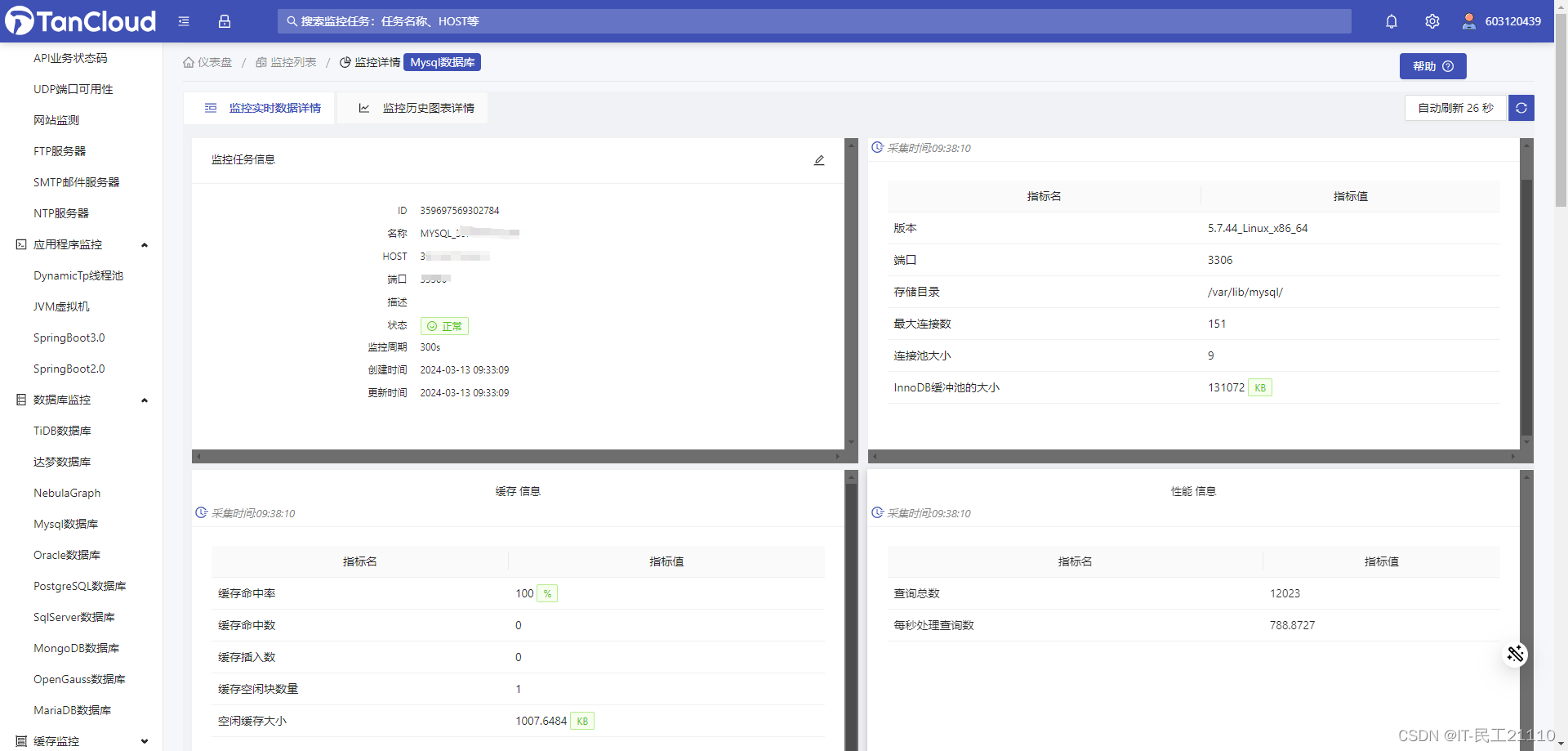Image resolution: width=1568 pixels, height=751 pixels.
Task: Click 缓存命中率 row label
Action: (247, 593)
